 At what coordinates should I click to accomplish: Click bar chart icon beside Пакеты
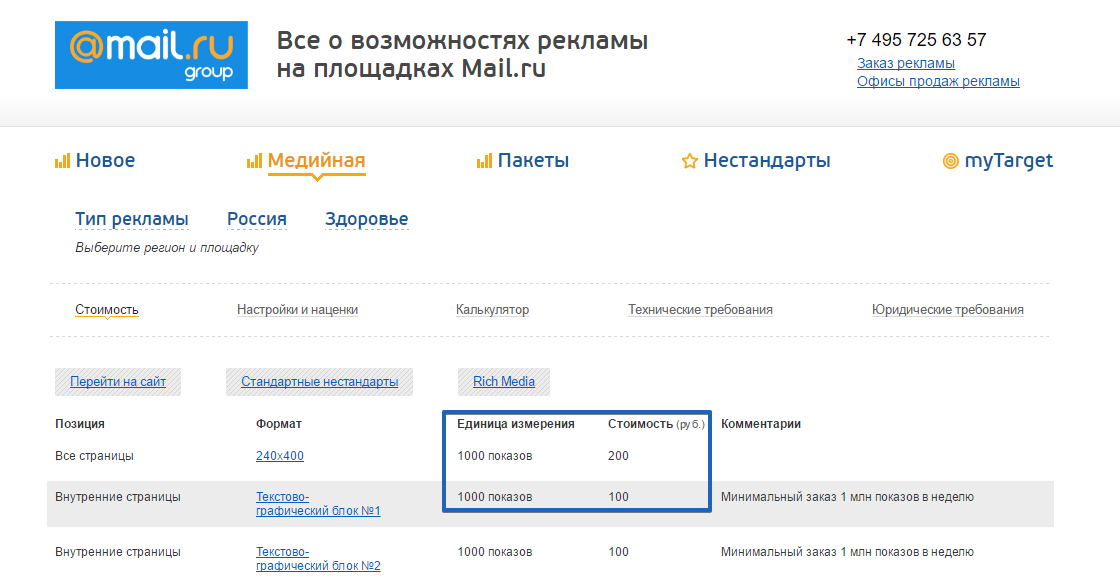484,161
